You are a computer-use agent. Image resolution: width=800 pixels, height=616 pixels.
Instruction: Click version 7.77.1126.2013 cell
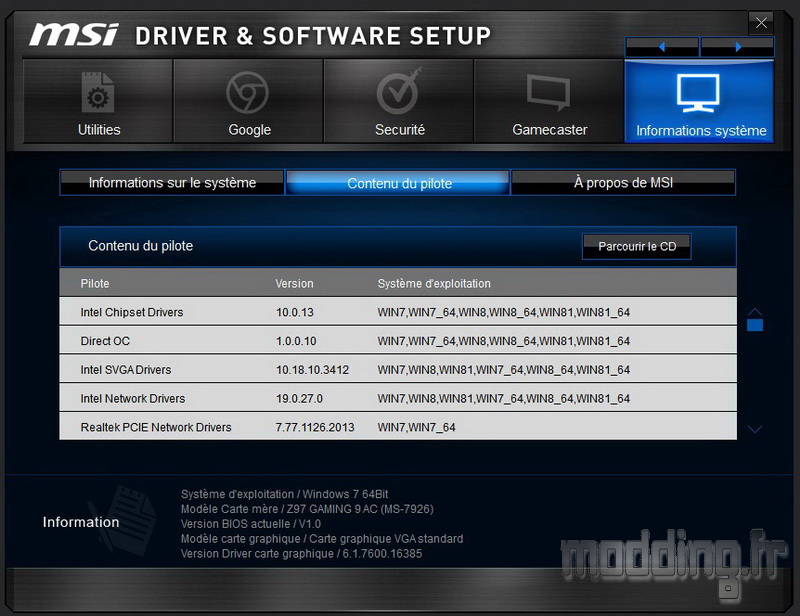(x=315, y=427)
